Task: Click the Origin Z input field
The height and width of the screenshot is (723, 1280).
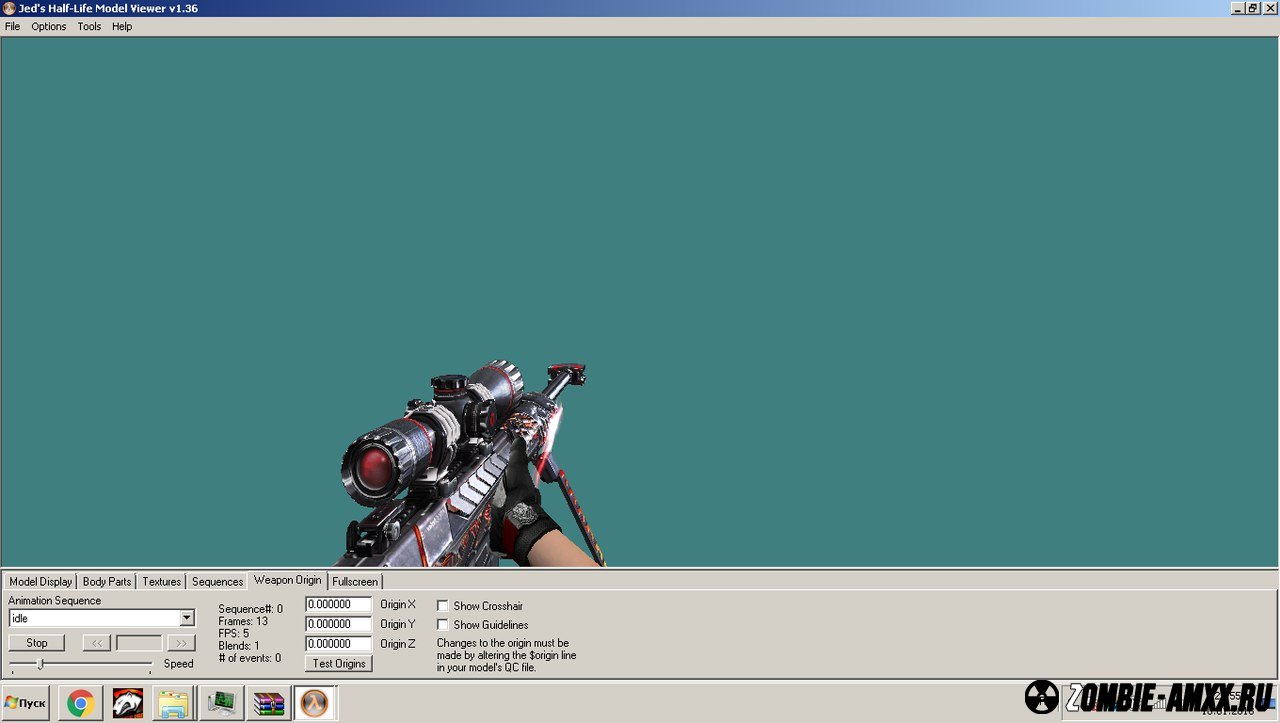Action: pyautogui.click(x=339, y=644)
